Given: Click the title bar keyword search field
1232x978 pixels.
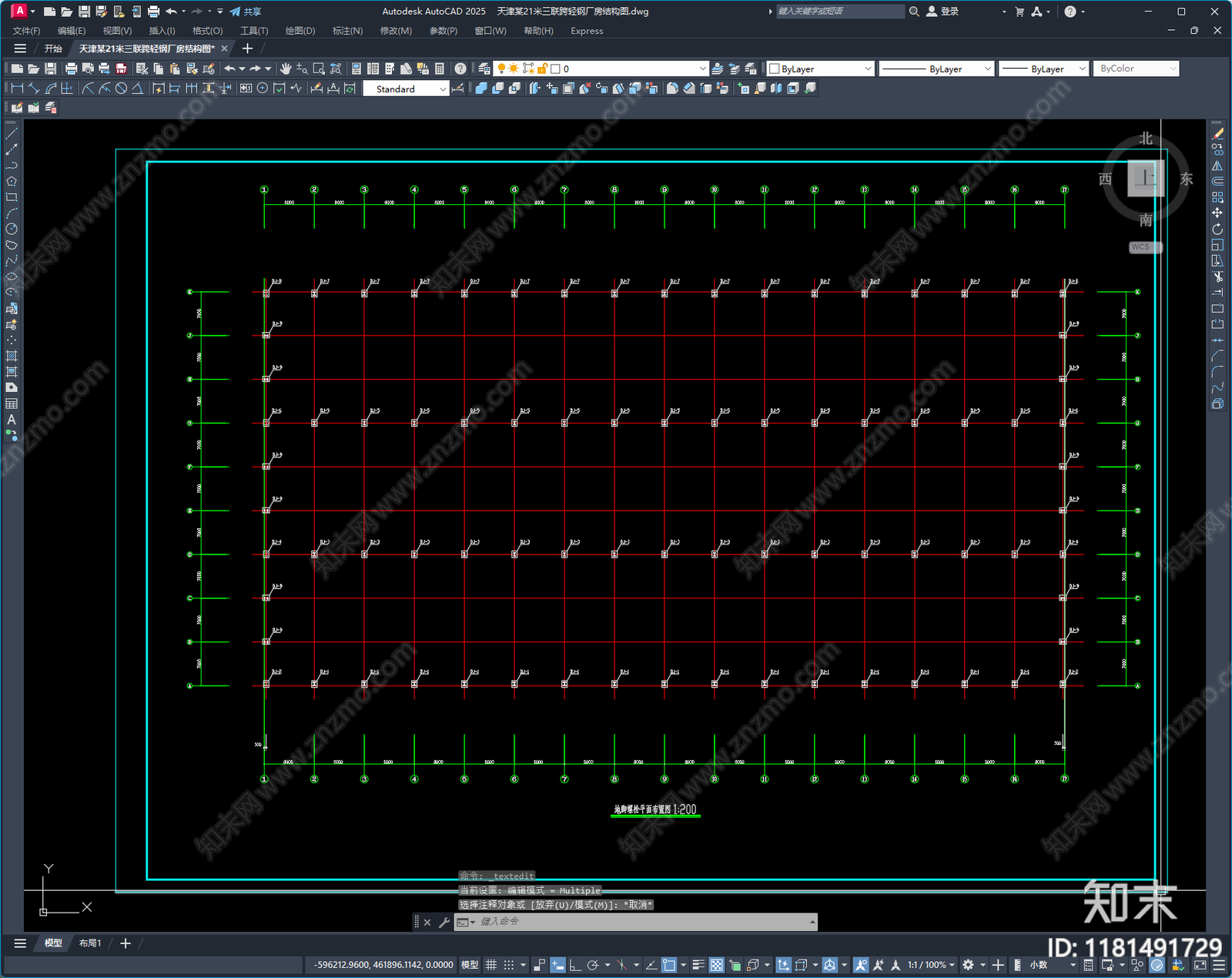Looking at the screenshot, I should click(840, 12).
